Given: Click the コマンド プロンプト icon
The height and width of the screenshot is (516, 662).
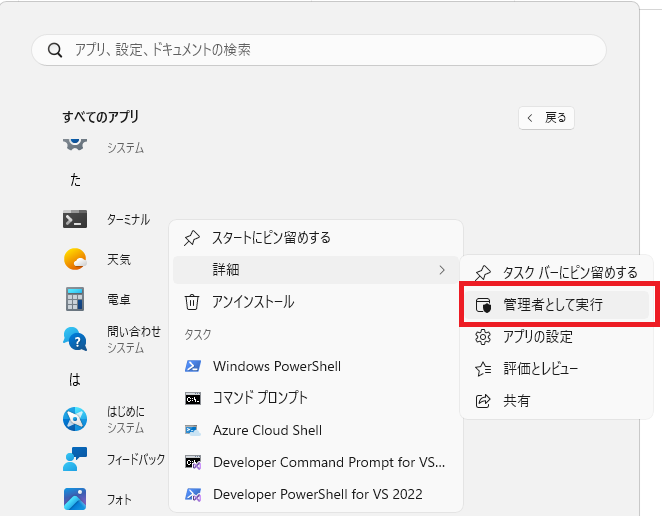Looking at the screenshot, I should [193, 399].
